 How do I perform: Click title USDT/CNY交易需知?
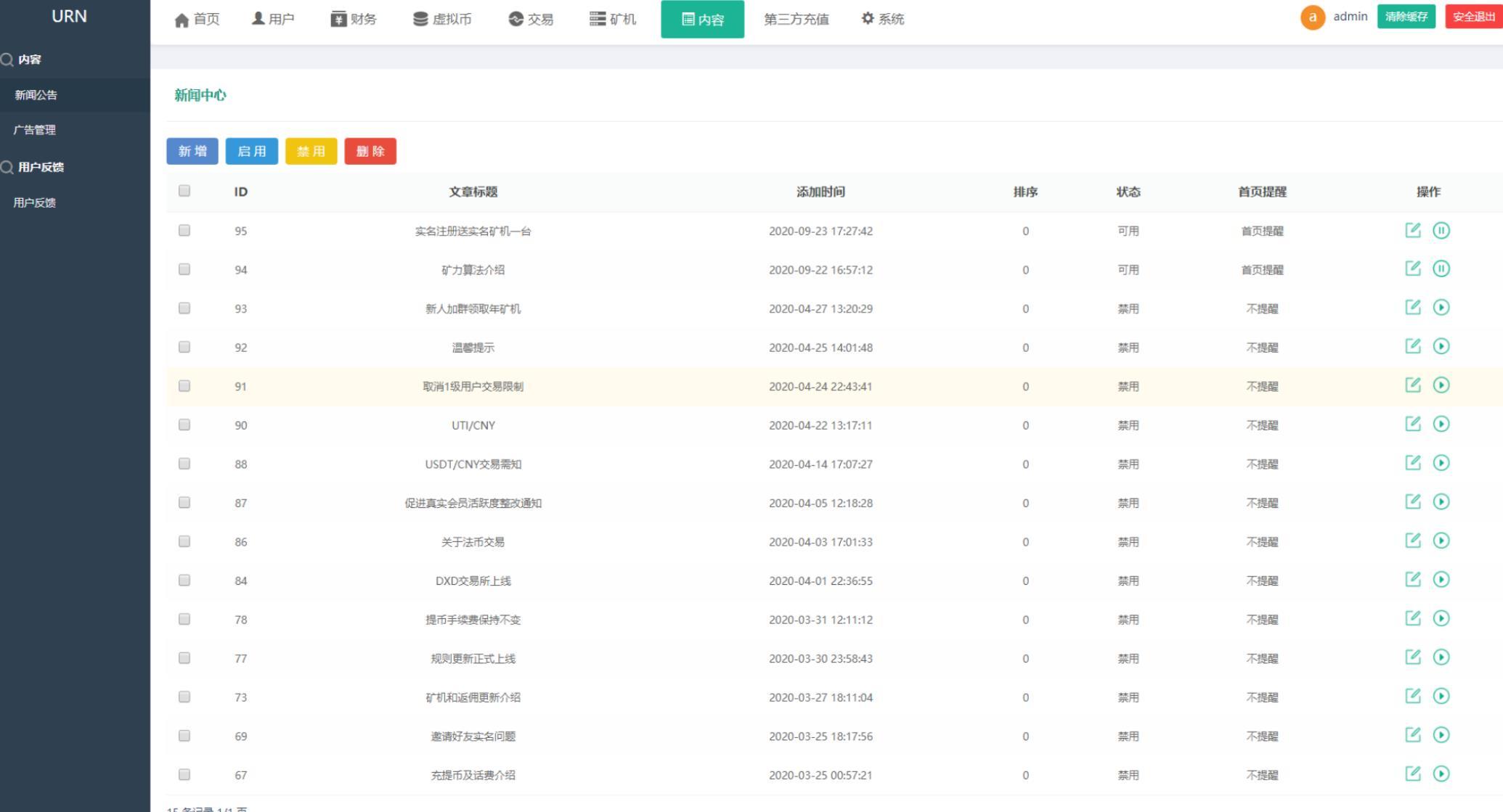pyautogui.click(x=473, y=464)
